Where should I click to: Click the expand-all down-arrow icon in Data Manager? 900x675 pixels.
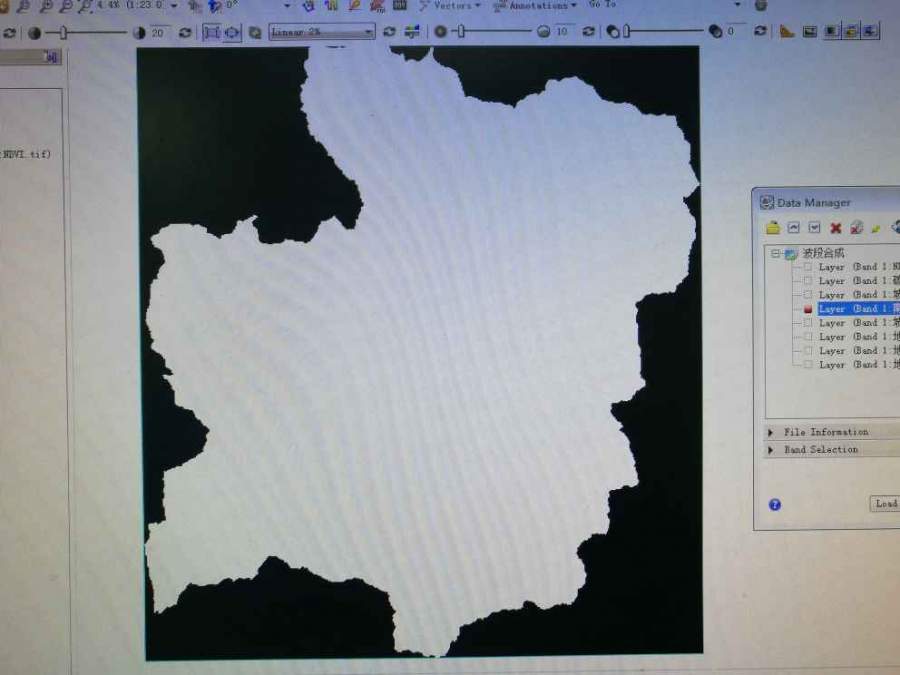(x=814, y=228)
